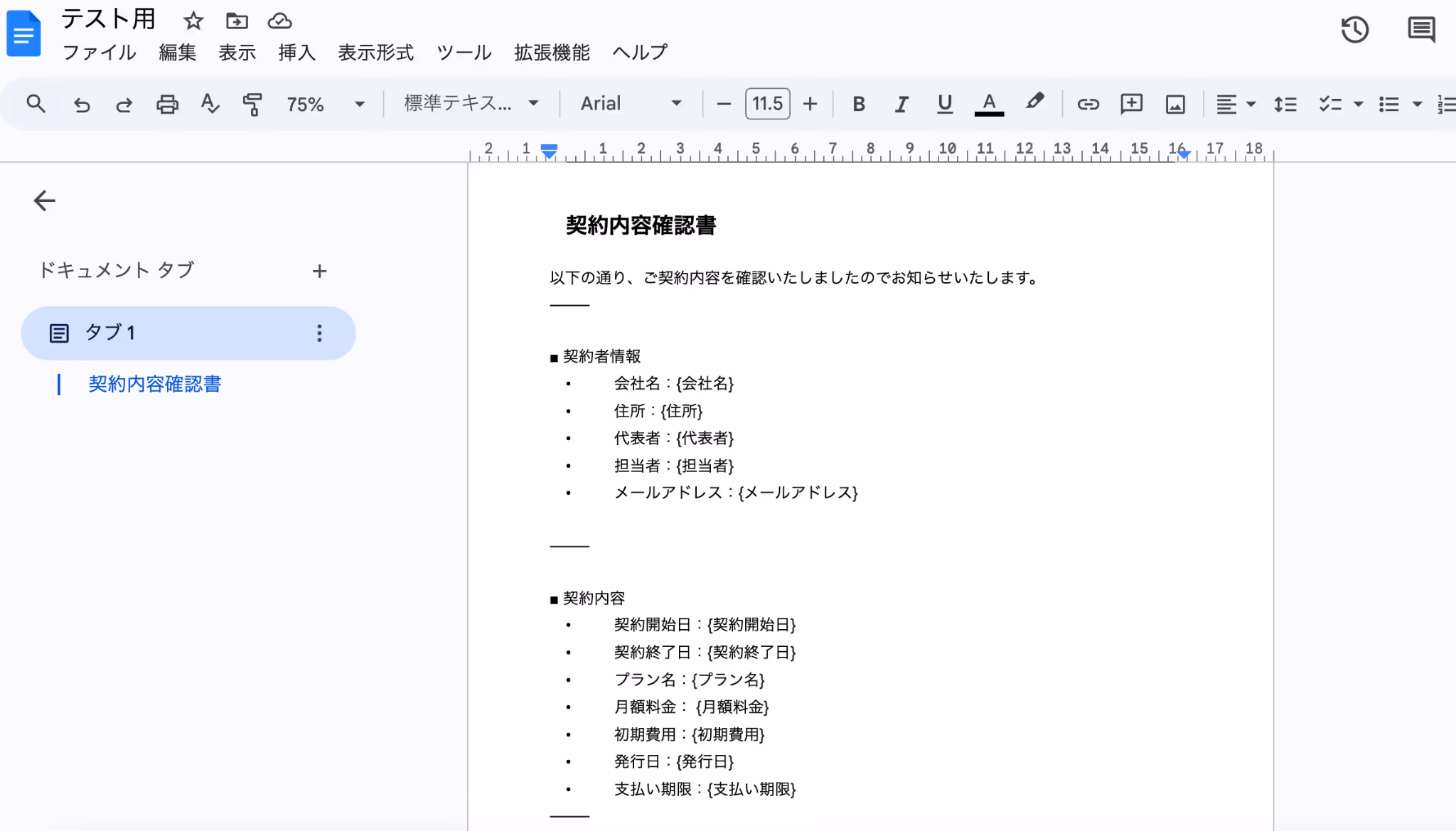Click the insert image icon
The height and width of the screenshot is (831, 1456).
[1175, 104]
